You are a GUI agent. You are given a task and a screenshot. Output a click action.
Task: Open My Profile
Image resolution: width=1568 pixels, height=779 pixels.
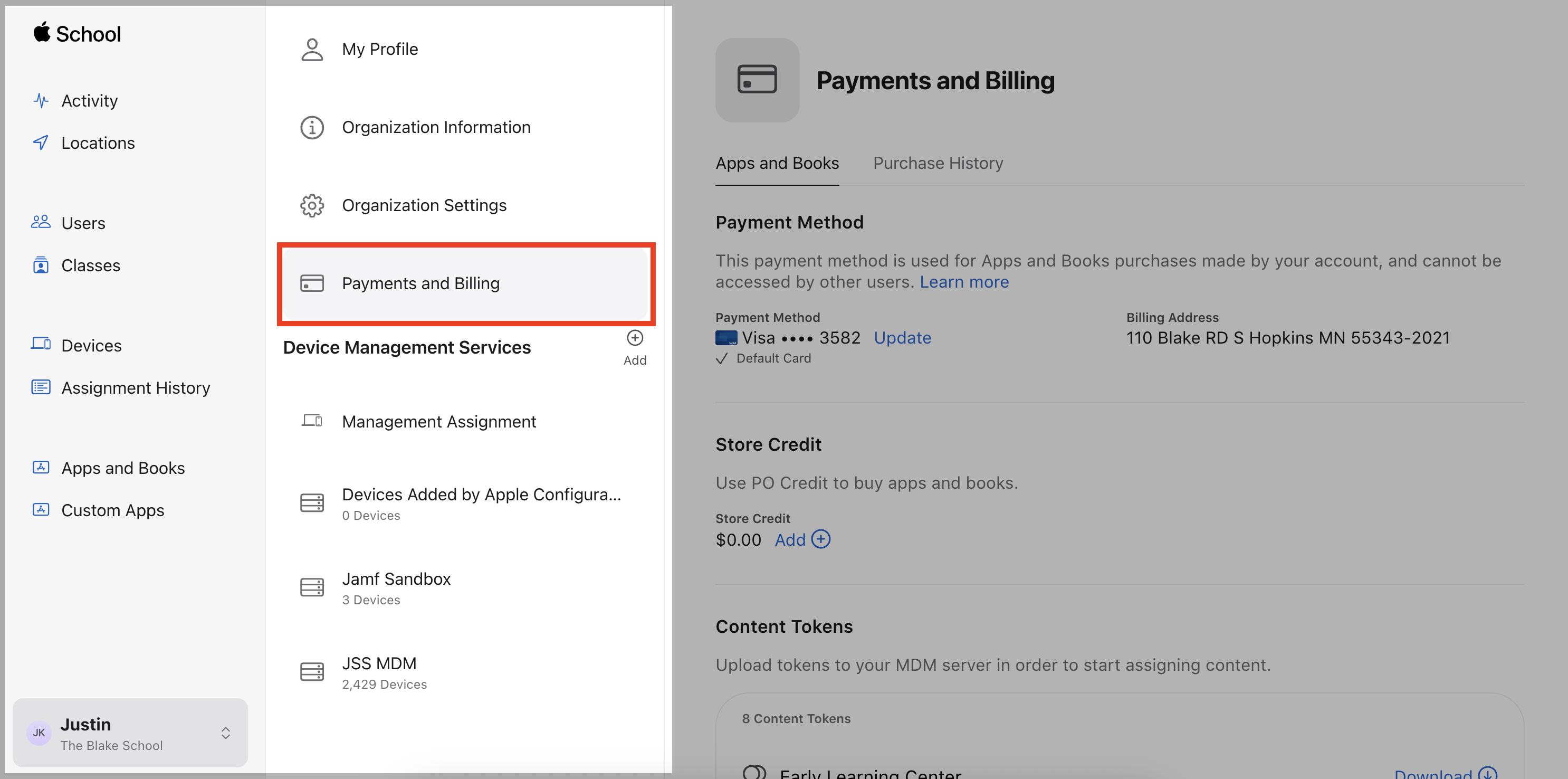pos(466,49)
